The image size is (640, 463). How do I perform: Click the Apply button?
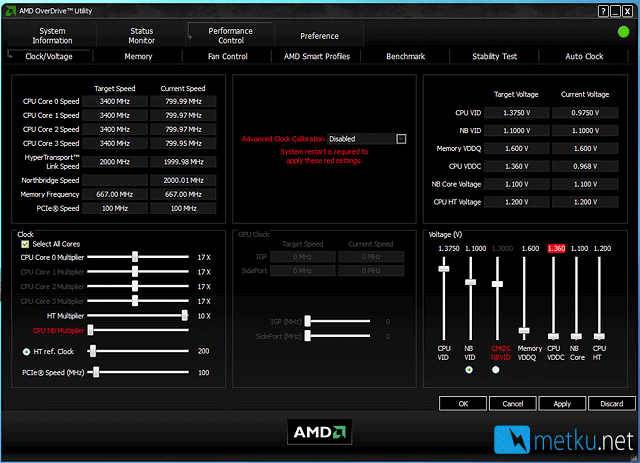(562, 403)
